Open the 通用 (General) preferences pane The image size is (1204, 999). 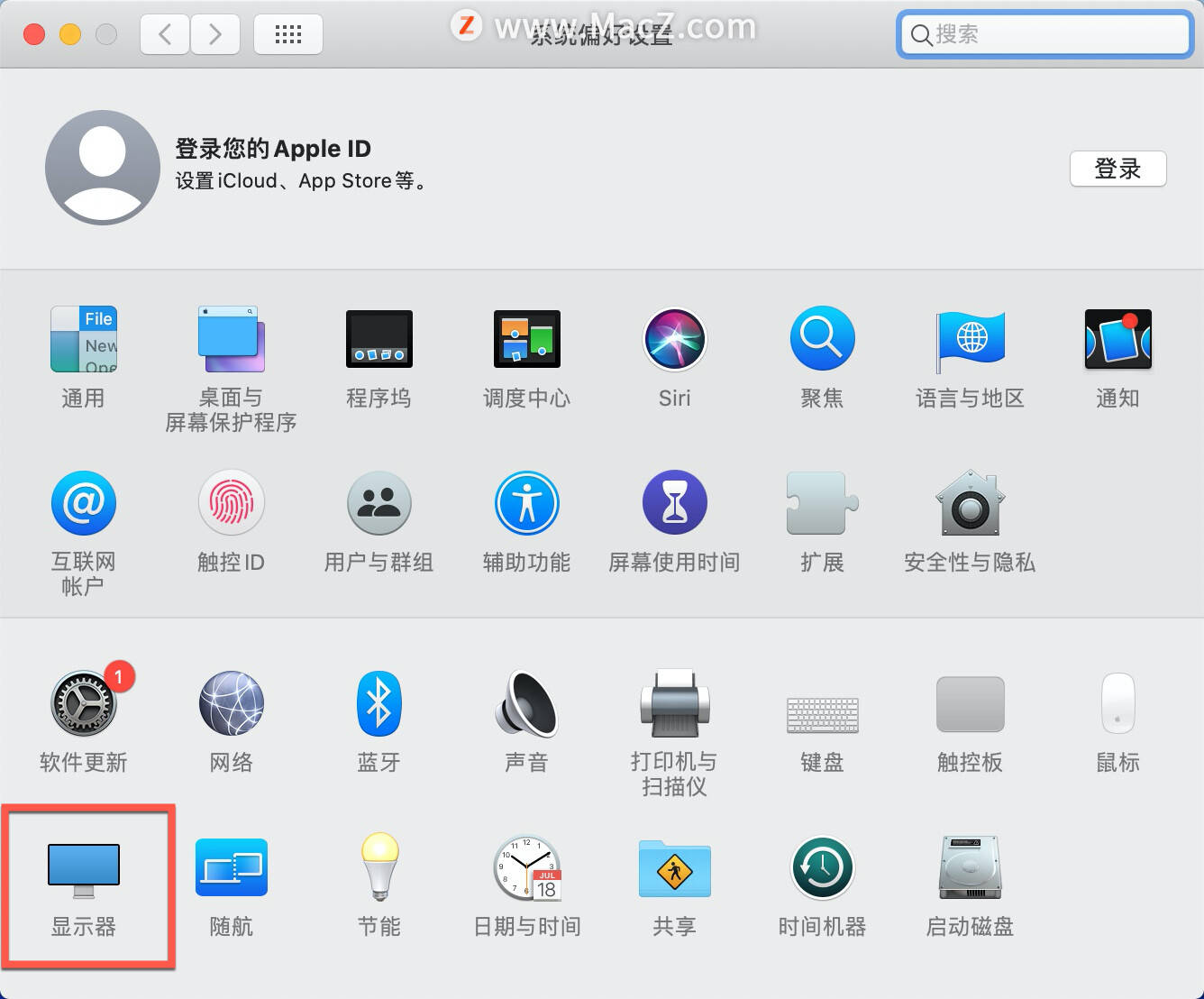(x=83, y=340)
